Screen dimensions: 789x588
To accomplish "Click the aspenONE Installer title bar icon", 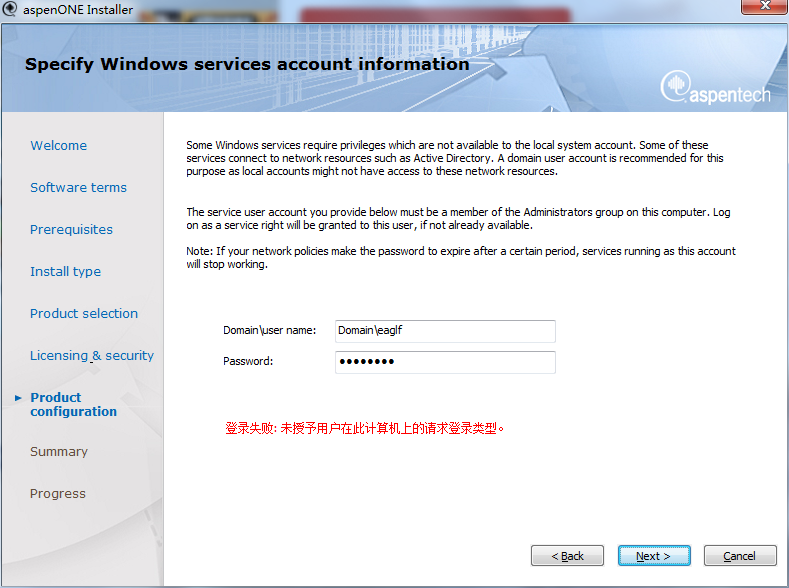I will (x=10, y=9).
